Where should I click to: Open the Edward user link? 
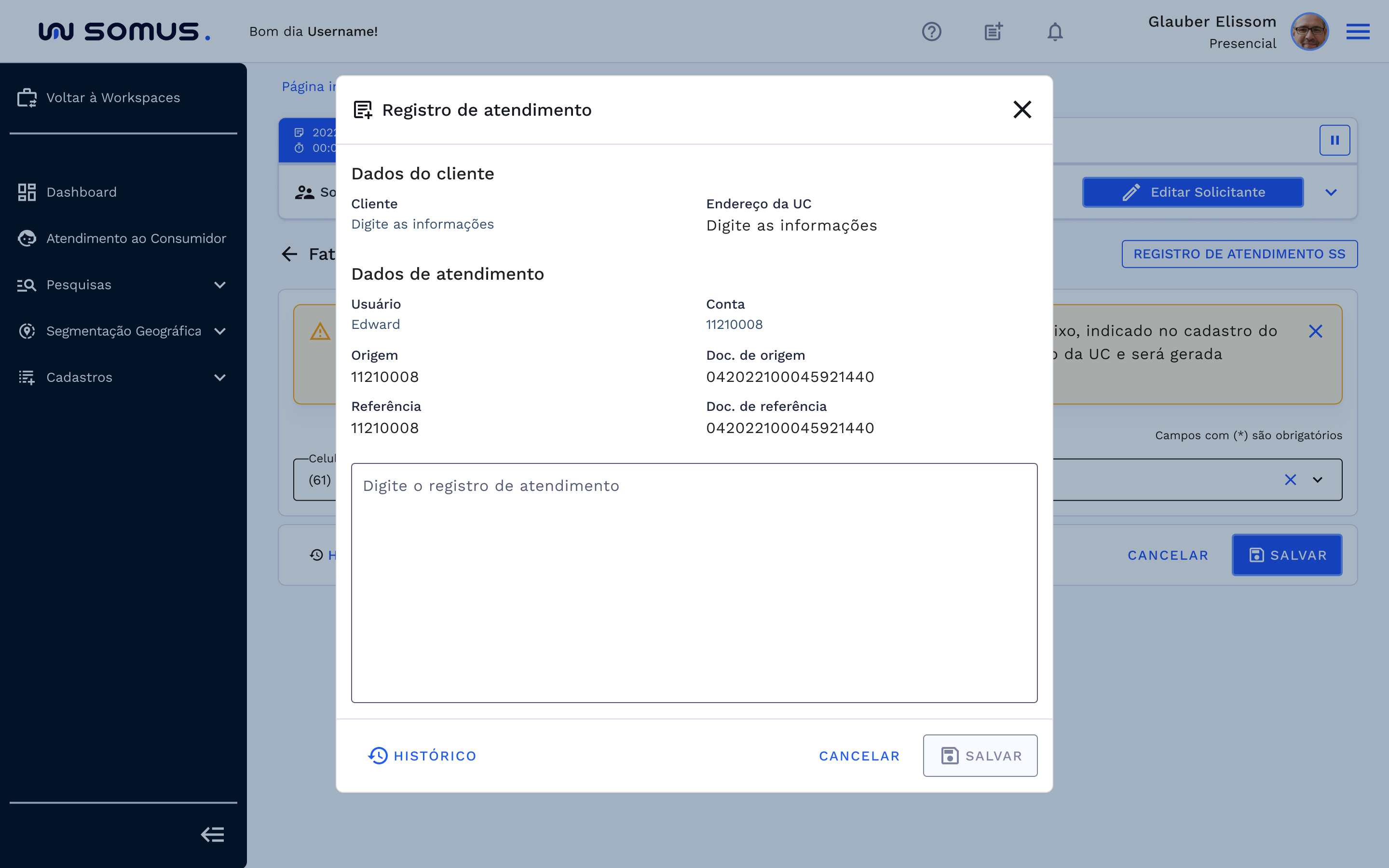coord(375,325)
